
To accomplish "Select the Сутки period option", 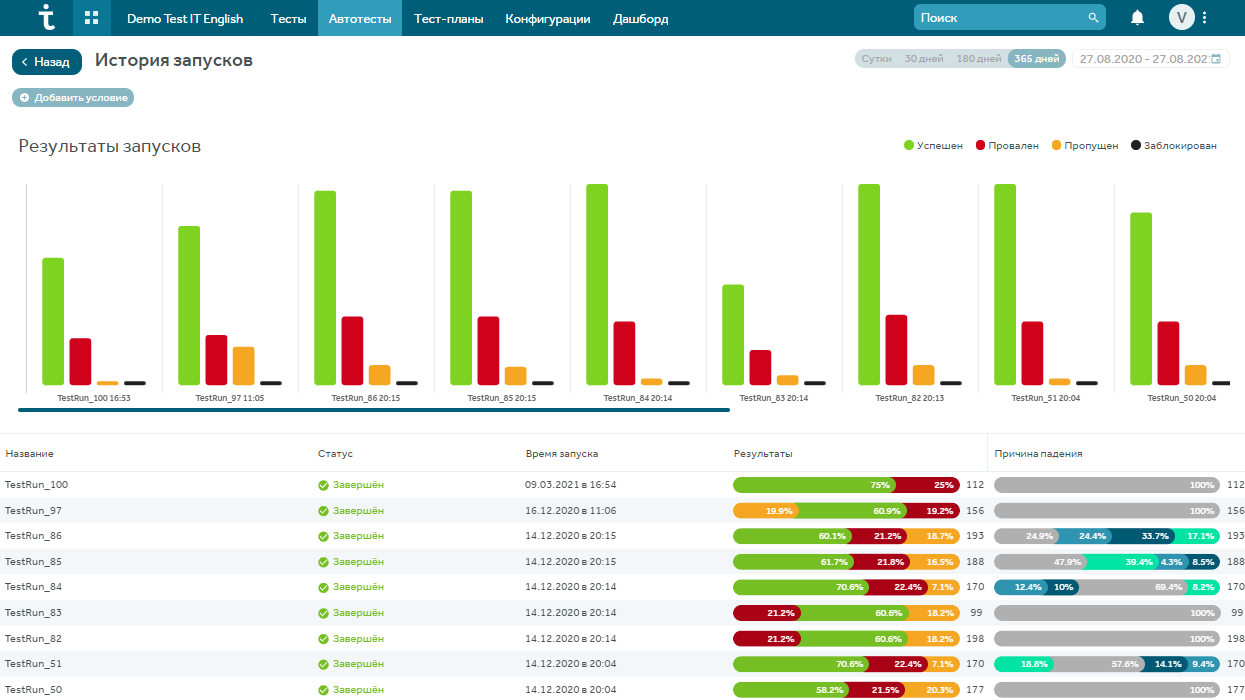I will [x=876, y=59].
